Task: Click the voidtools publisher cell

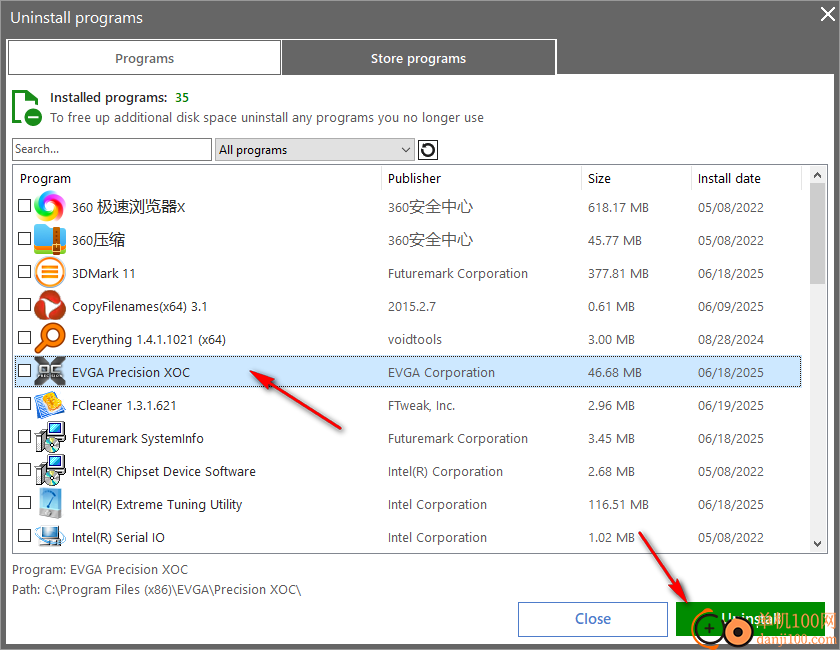Action: point(415,340)
